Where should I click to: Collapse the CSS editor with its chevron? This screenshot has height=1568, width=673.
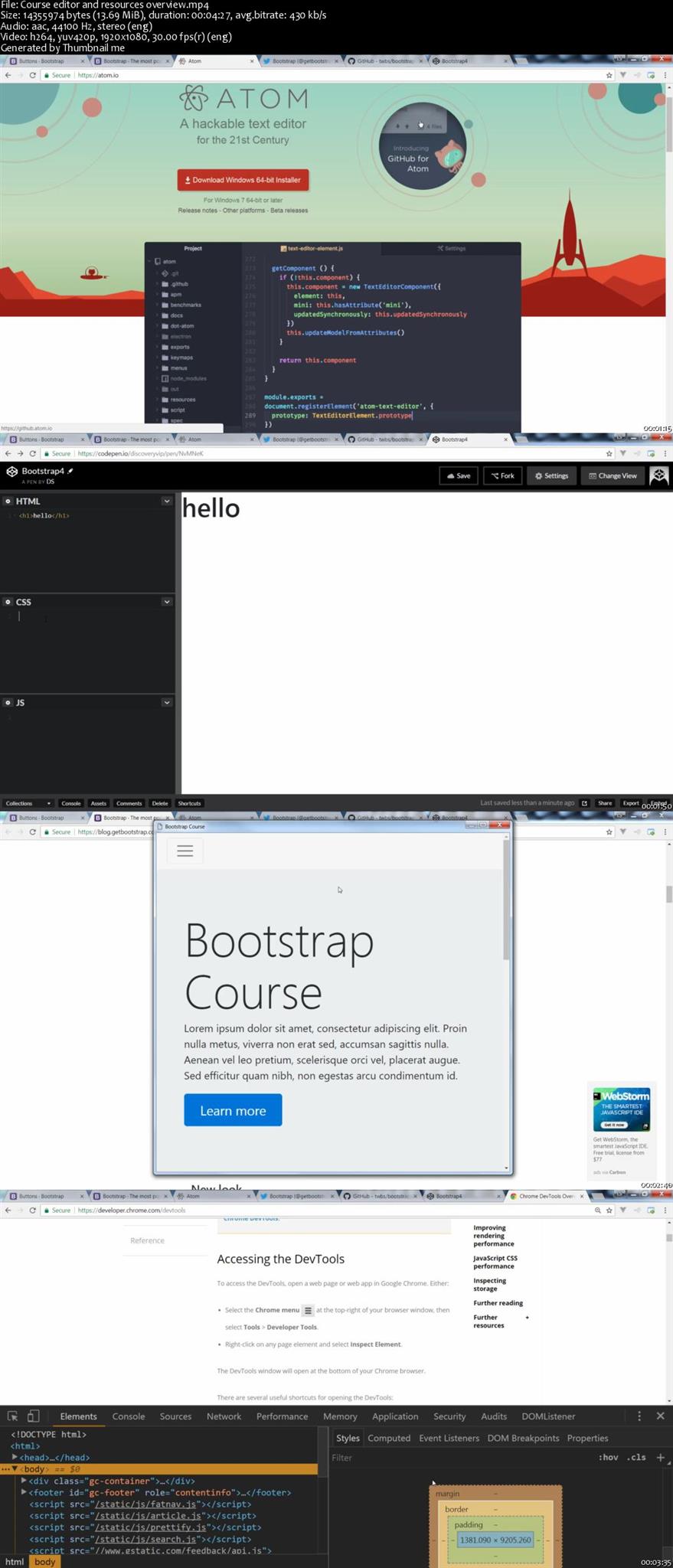pos(166,602)
